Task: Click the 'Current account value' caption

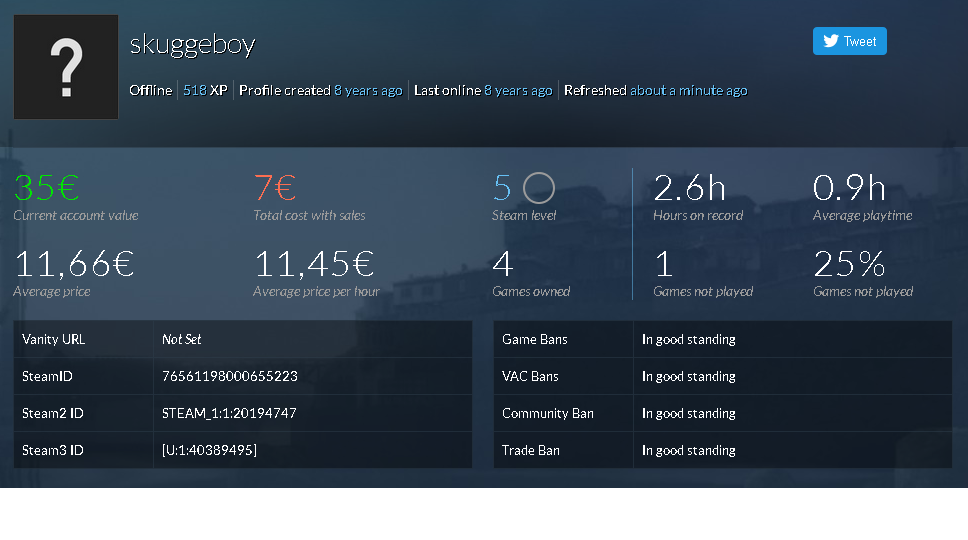Action: point(76,215)
